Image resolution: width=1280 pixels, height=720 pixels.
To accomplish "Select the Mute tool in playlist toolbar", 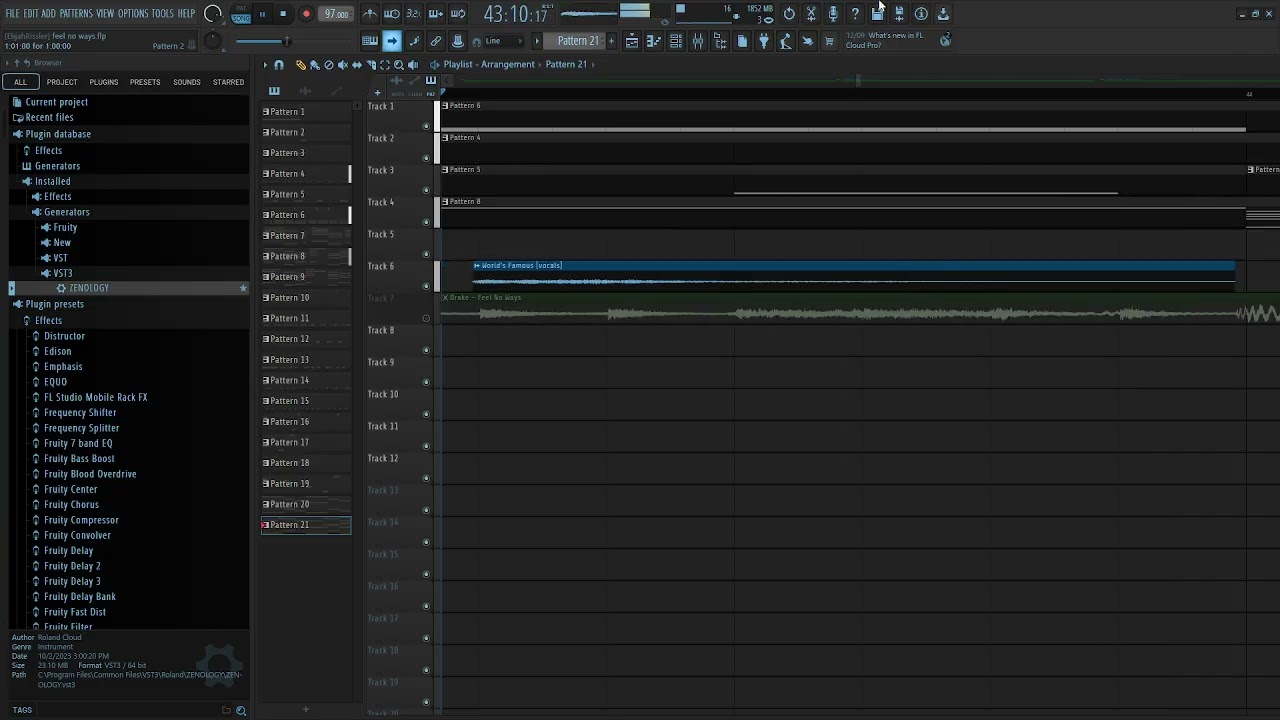I will pos(342,65).
